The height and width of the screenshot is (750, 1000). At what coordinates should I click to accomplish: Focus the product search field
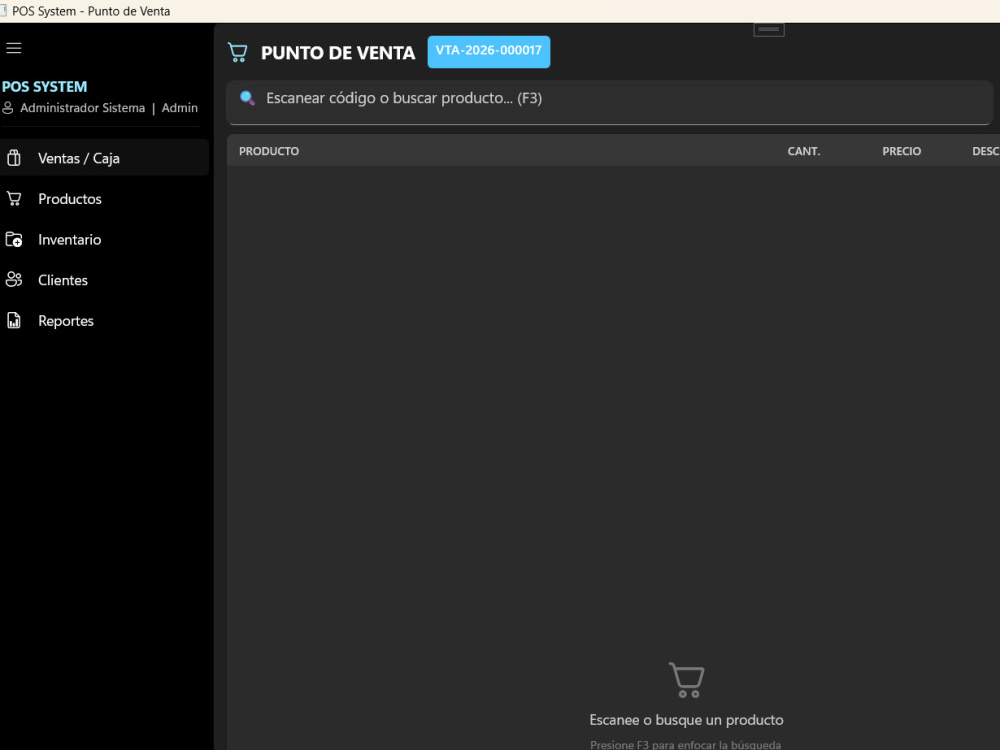(610, 101)
